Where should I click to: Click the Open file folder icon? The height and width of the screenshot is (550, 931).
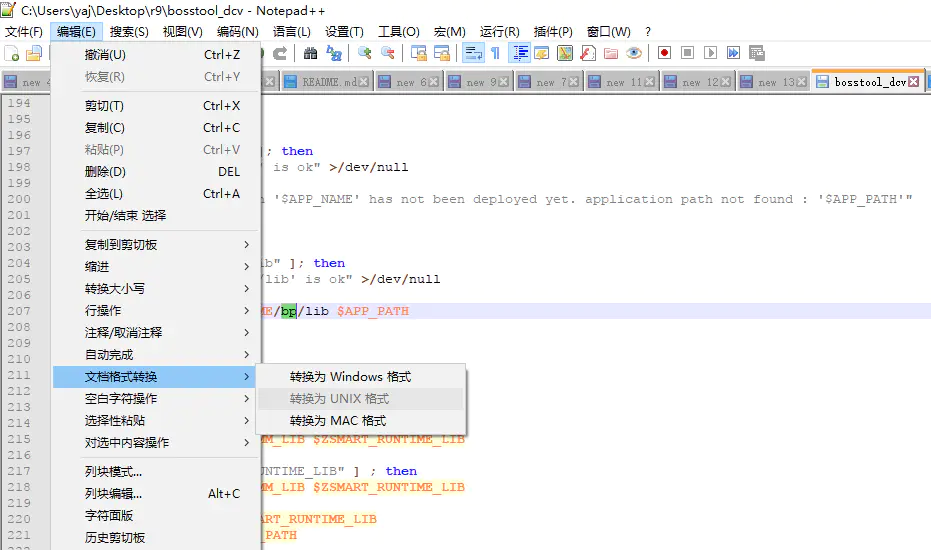click(34, 53)
